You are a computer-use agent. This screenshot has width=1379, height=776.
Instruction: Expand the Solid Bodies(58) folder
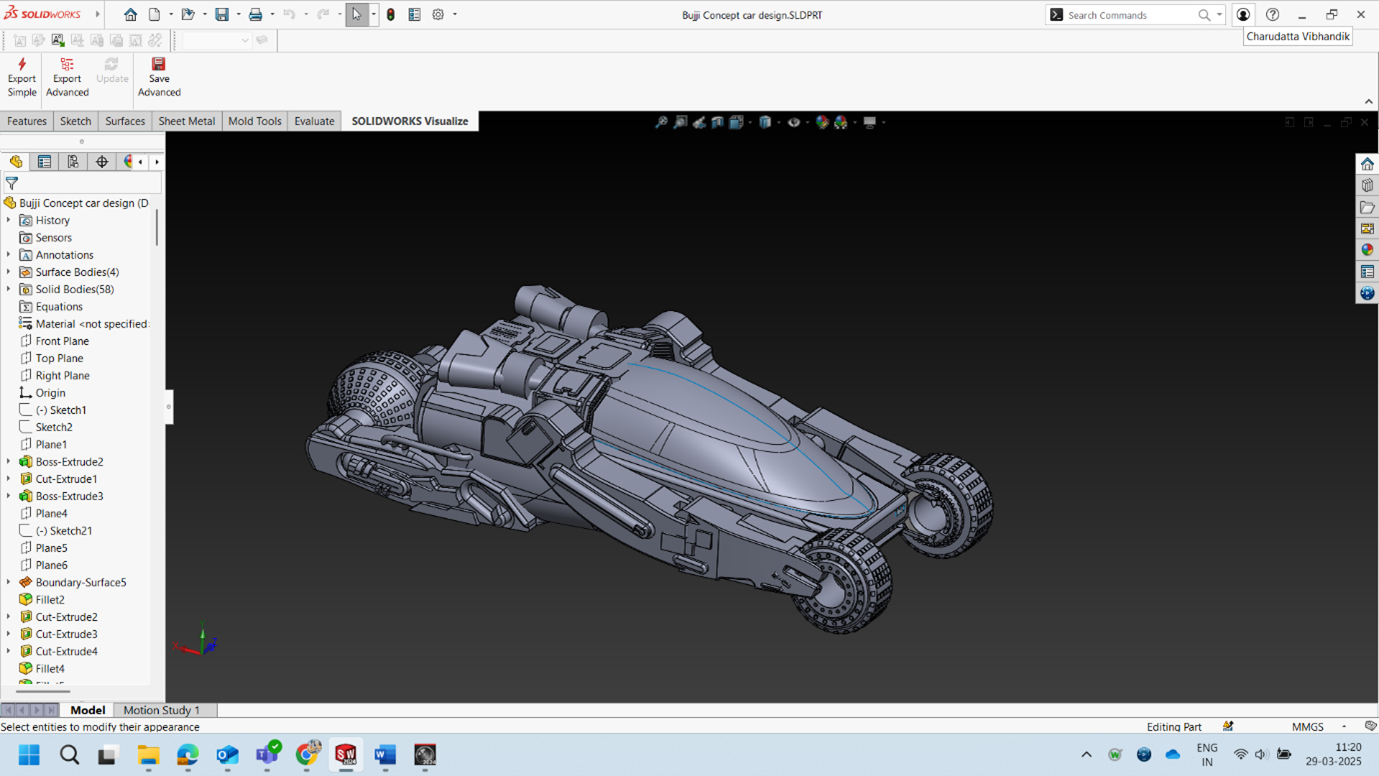click(x=9, y=289)
